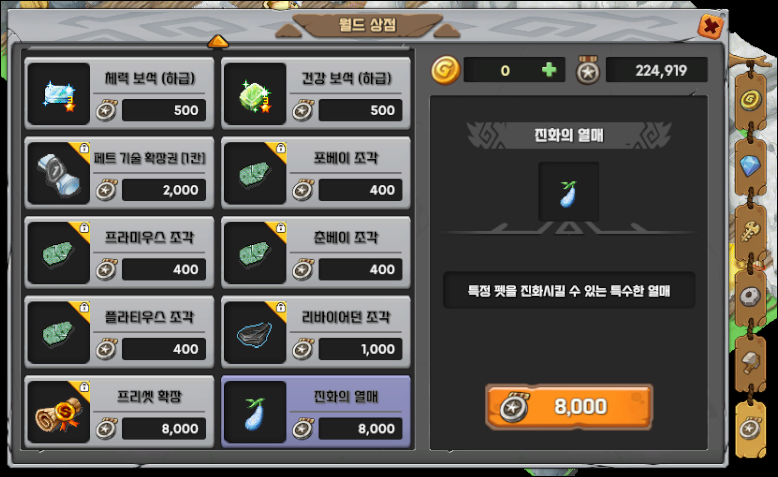The height and width of the screenshot is (477, 778).
Task: Buy item with the orange 8,000 button
Action: click(x=569, y=407)
